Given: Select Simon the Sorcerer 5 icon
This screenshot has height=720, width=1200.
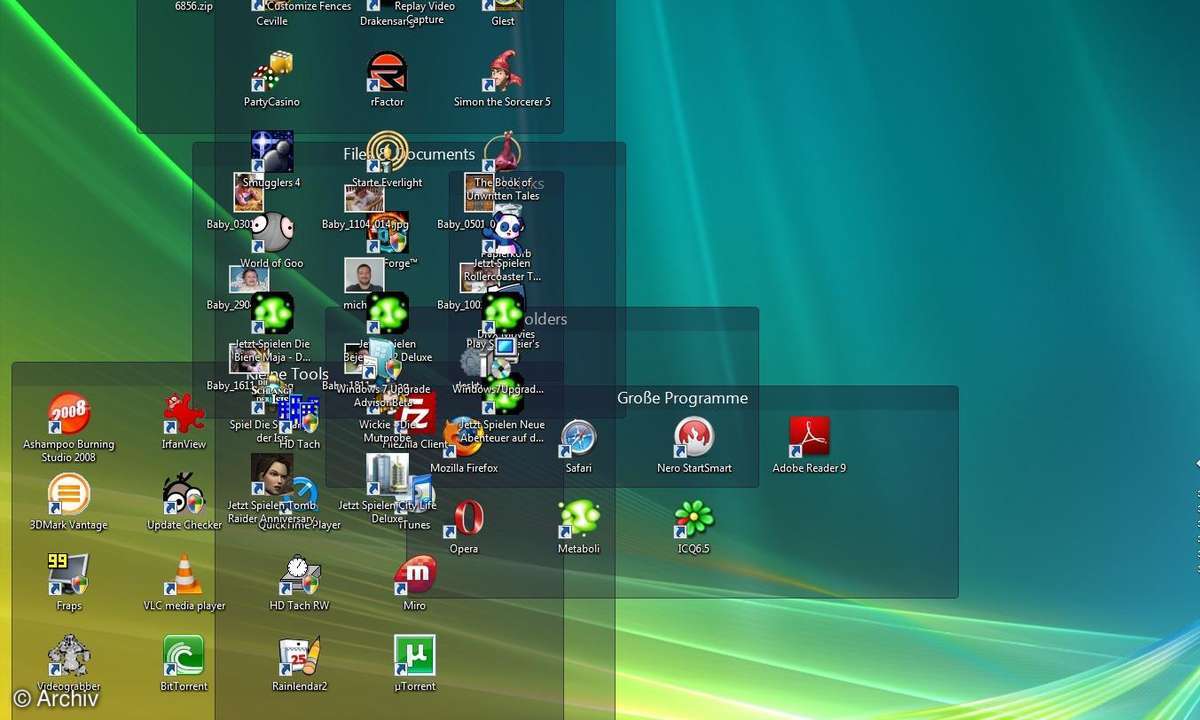Looking at the screenshot, I should (503, 71).
